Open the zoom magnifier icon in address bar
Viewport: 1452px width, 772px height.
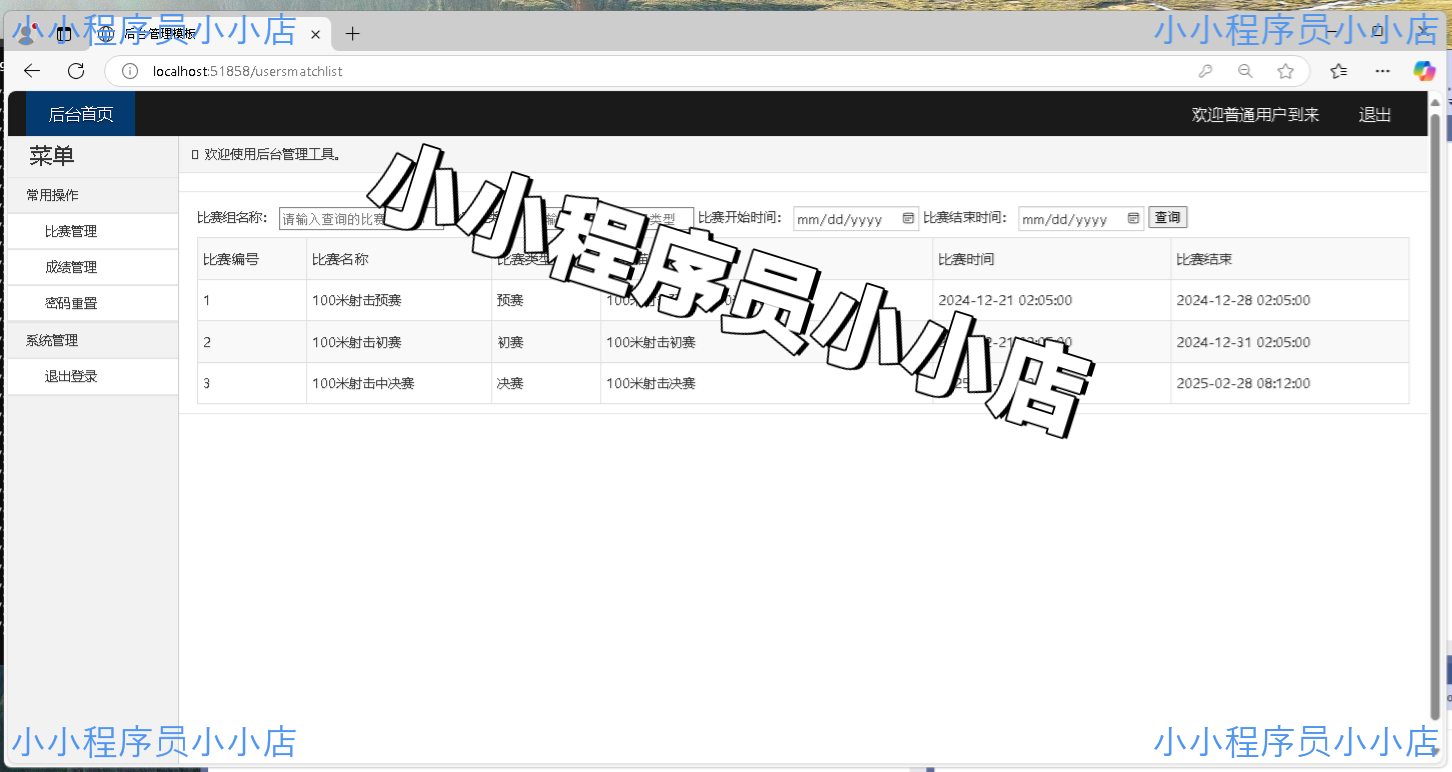1245,71
